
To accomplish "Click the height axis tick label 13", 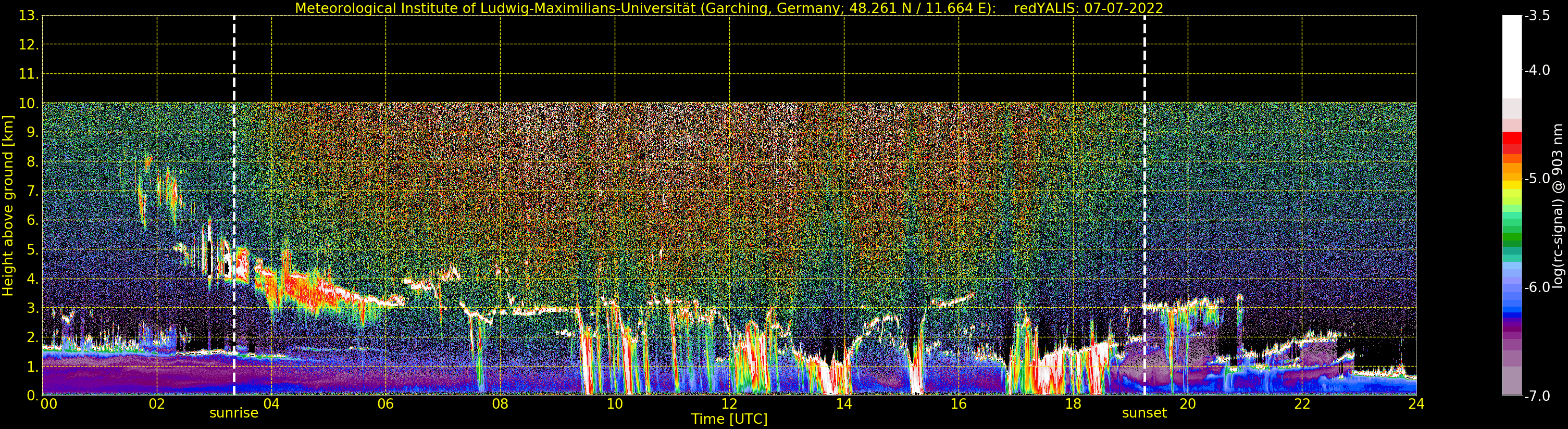I will click(28, 16).
